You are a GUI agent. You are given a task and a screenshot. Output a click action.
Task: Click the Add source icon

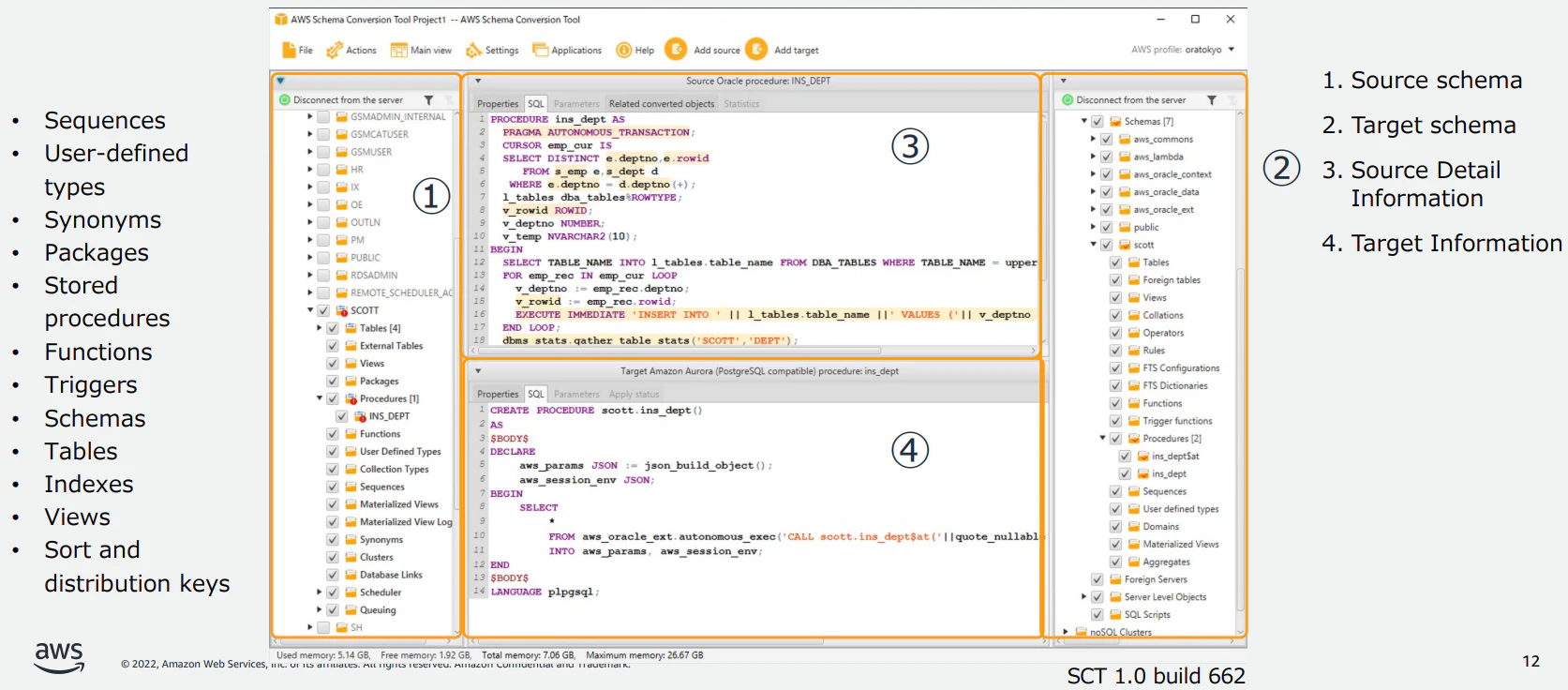coord(676,49)
